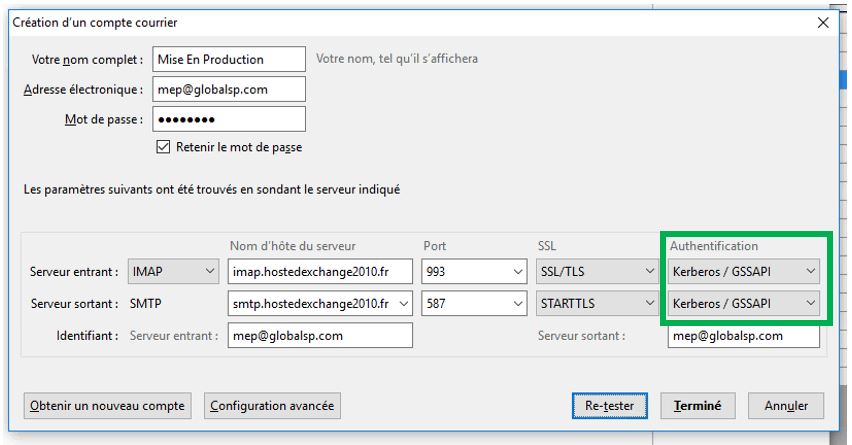Open the IMAP protocol dropdown
This screenshot has width=852, height=445.
click(174, 270)
